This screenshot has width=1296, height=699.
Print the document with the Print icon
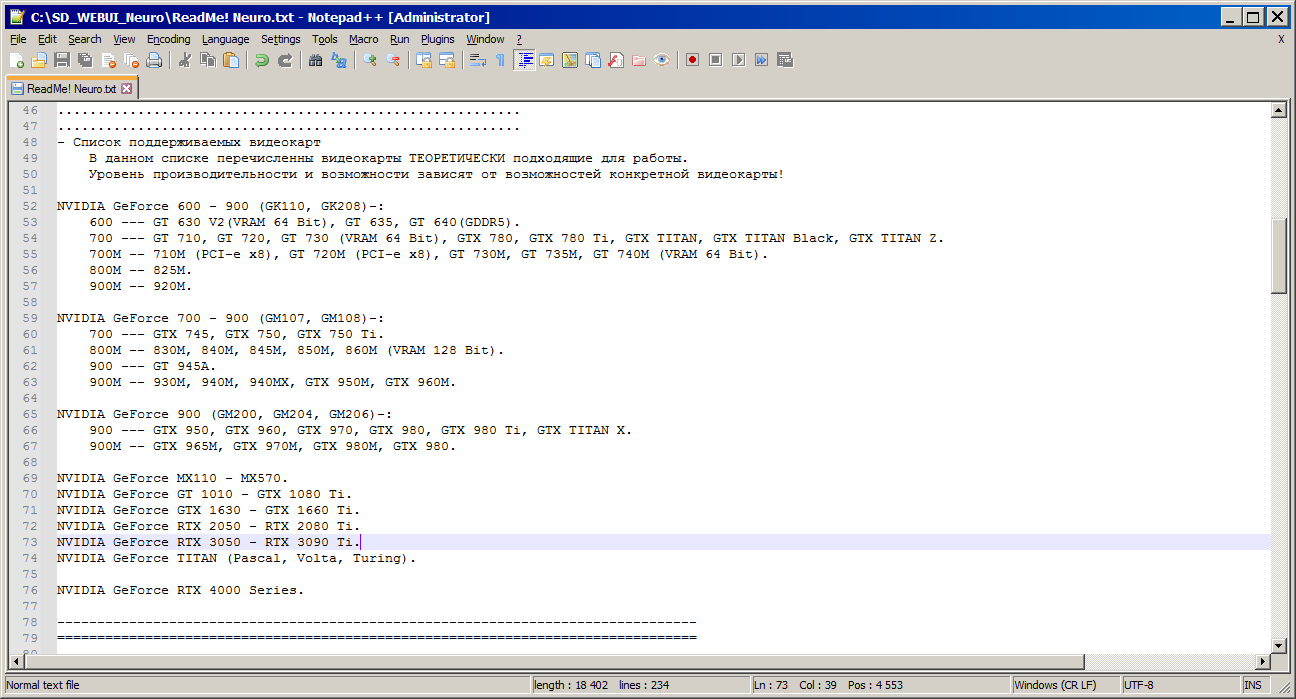[153, 60]
